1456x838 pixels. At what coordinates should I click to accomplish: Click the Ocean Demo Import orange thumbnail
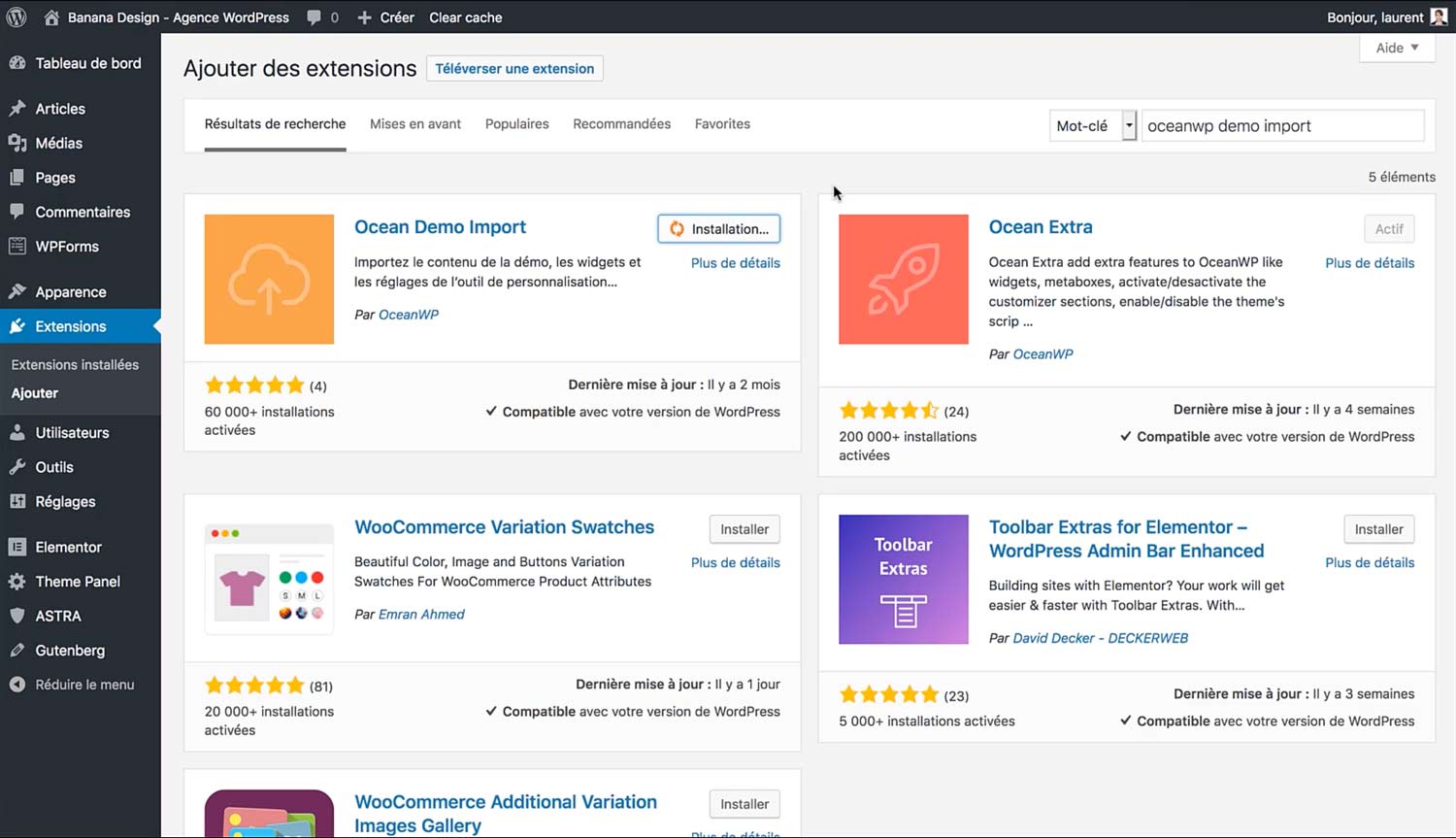[269, 279]
